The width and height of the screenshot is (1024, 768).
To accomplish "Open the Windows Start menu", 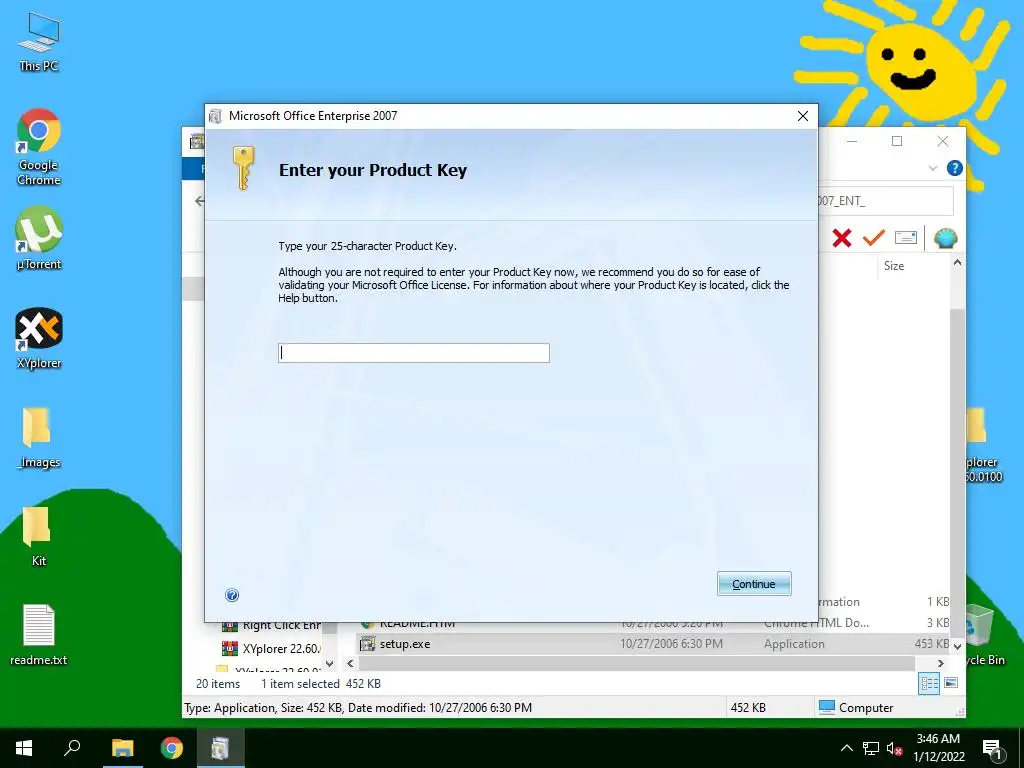I will pyautogui.click(x=24, y=748).
